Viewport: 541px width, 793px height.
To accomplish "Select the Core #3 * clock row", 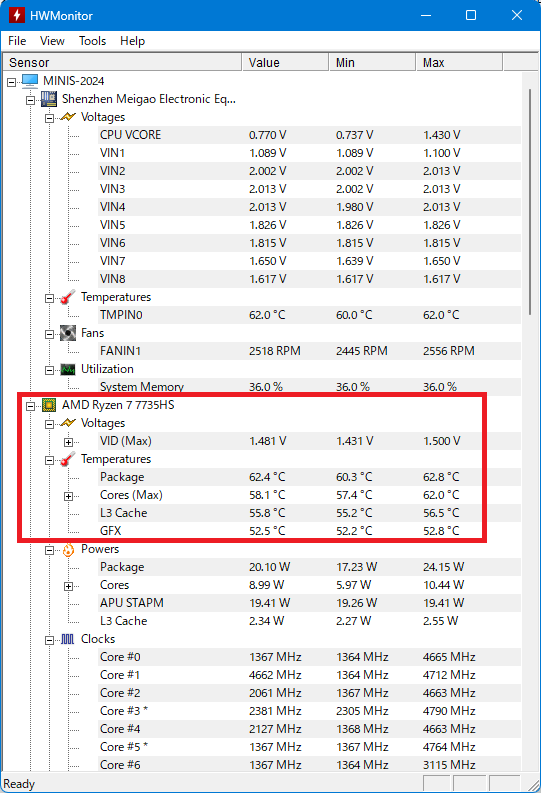I will (309, 711).
